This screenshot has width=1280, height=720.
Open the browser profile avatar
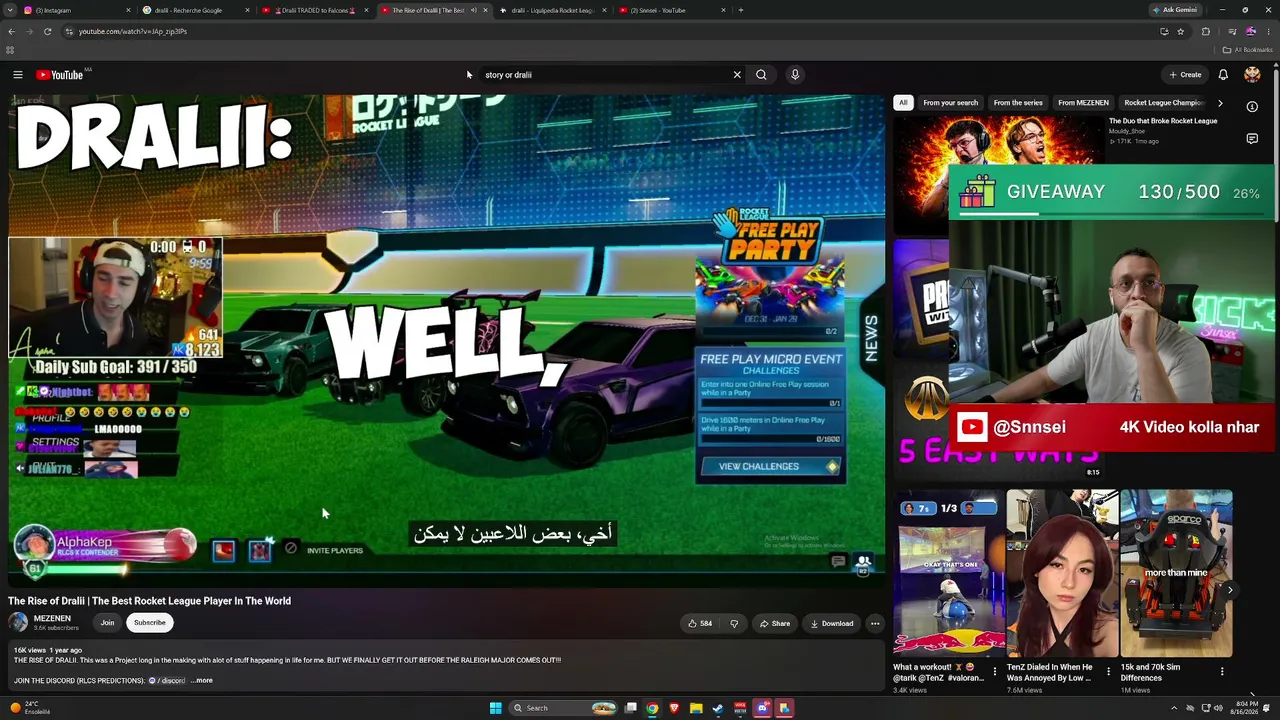pyautogui.click(x=1250, y=31)
